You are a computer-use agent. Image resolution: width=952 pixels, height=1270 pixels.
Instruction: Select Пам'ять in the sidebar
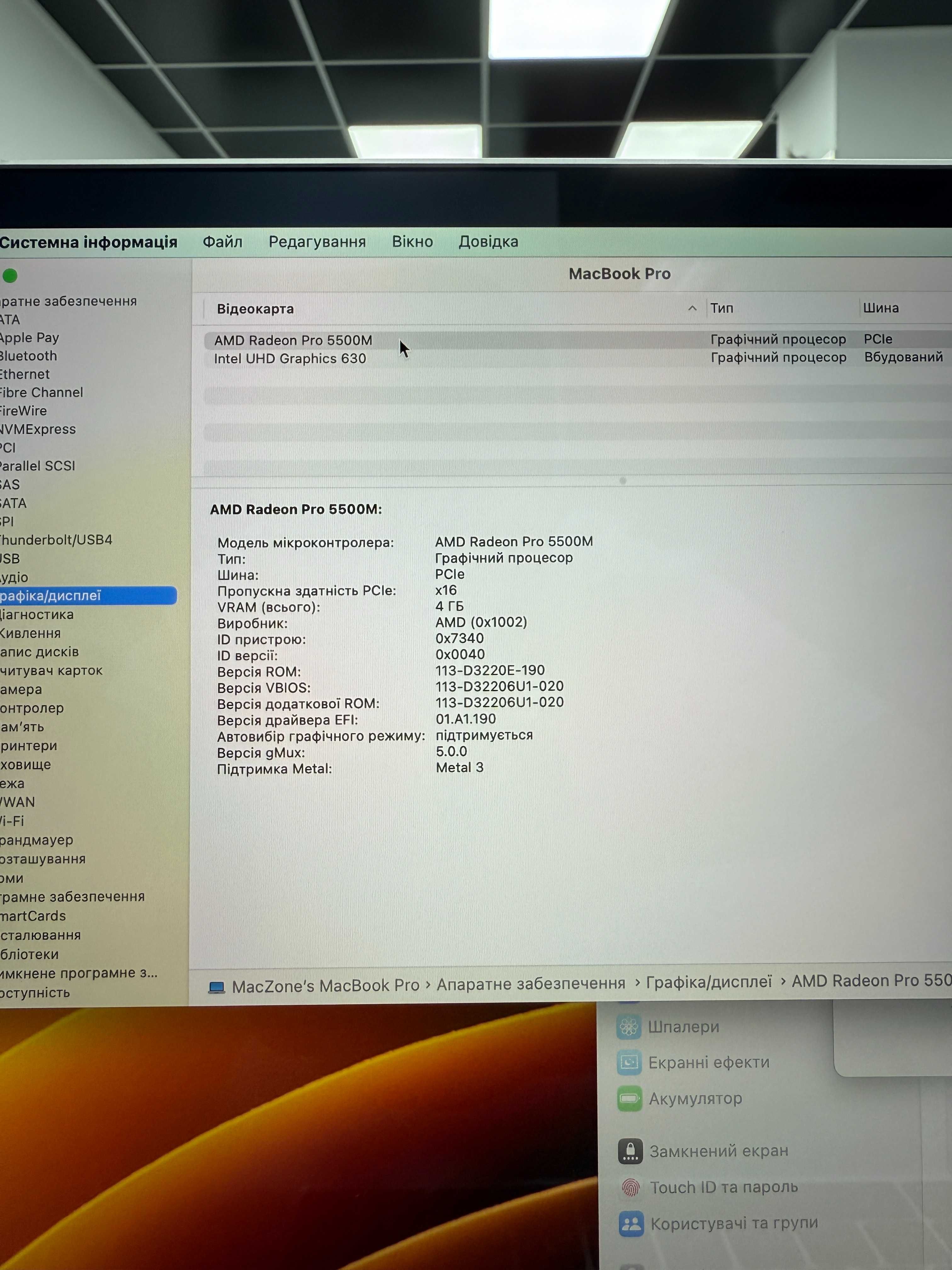pos(22,727)
